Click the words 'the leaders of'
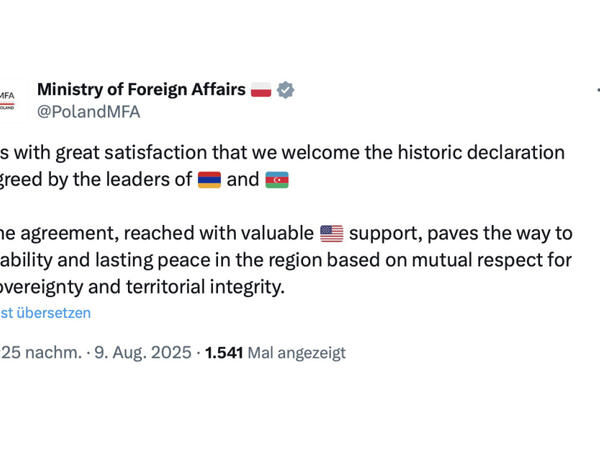 (x=132, y=179)
